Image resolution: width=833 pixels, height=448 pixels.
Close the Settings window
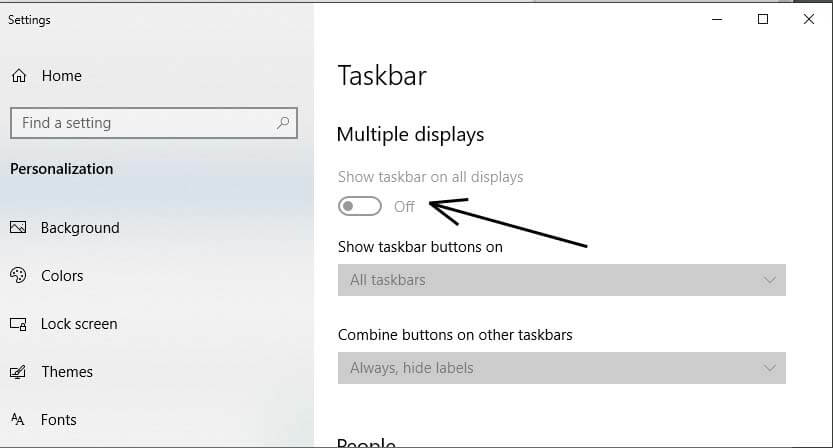coord(809,19)
